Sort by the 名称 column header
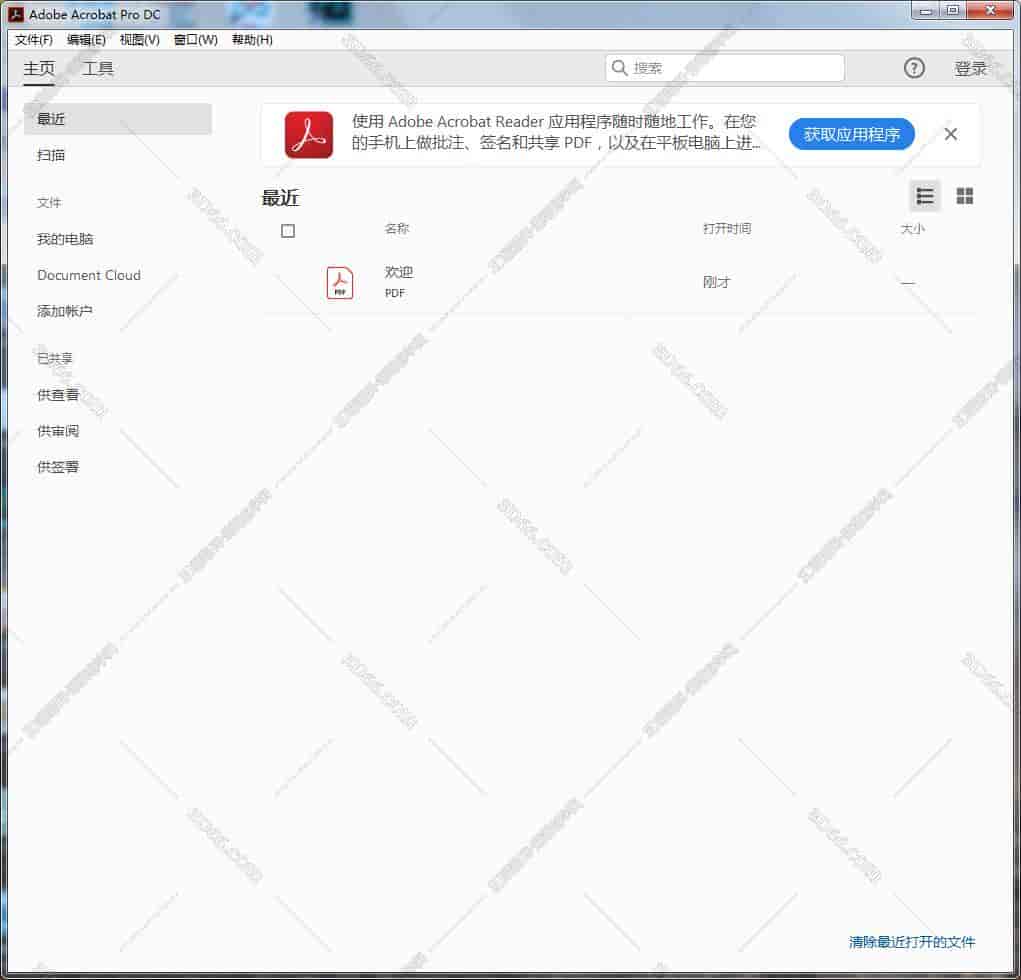This screenshot has height=980, width=1021. (397, 229)
